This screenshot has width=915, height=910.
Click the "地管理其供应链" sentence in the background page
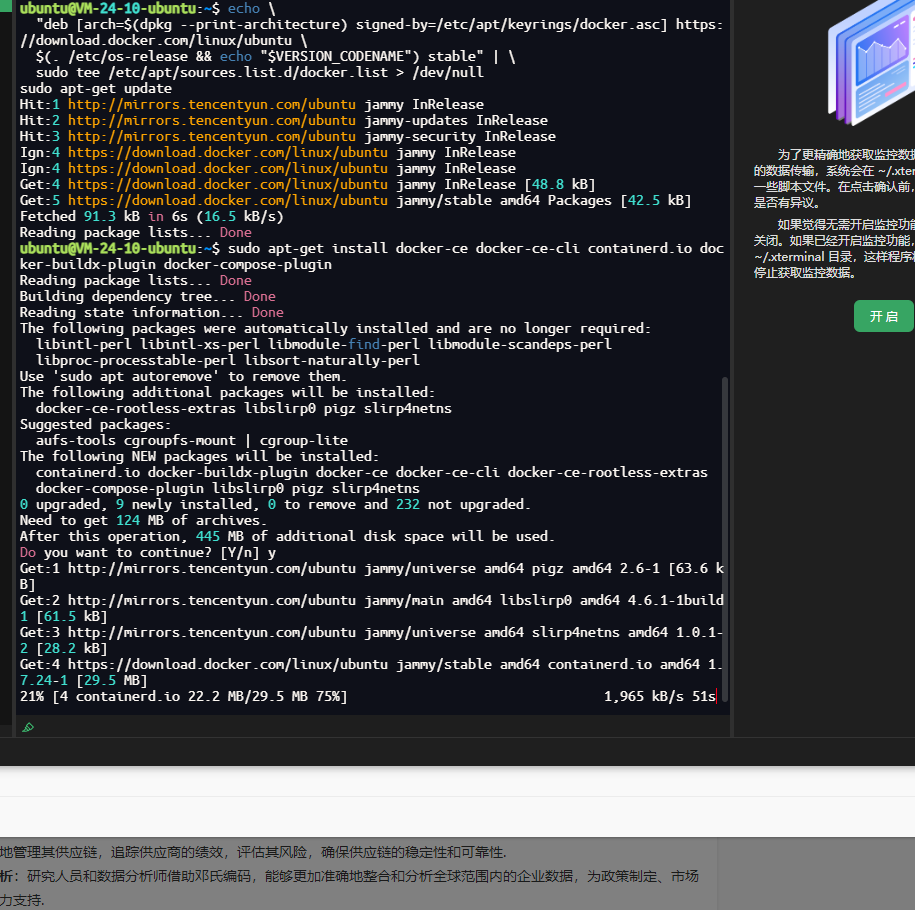[x=253, y=852]
